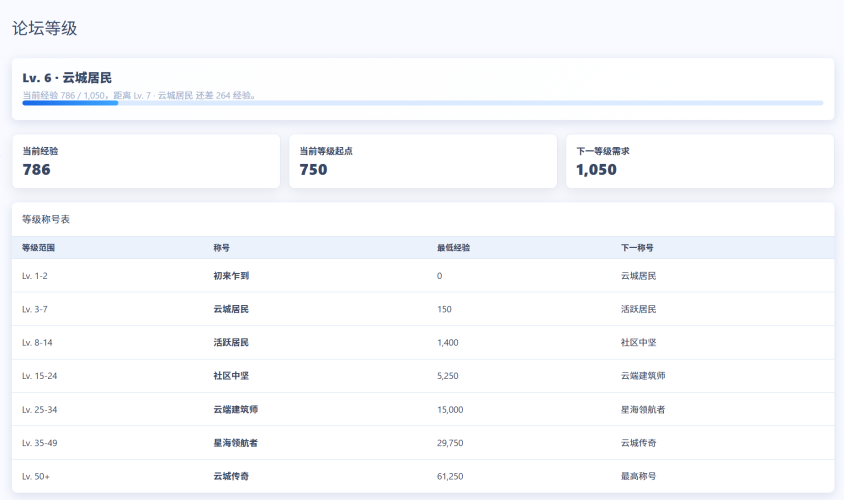Select the Lv. 3-7 row title 云城居民
Screen dimensions: 844x500
(231, 309)
